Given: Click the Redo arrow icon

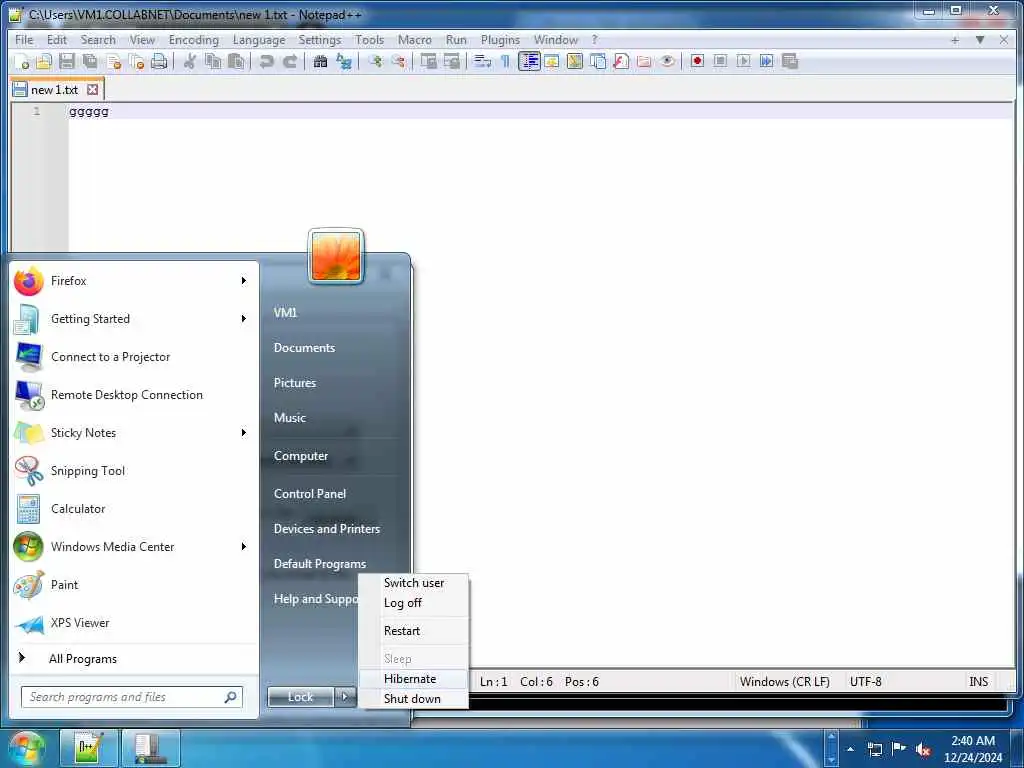Looking at the screenshot, I should pyautogui.click(x=290, y=61).
